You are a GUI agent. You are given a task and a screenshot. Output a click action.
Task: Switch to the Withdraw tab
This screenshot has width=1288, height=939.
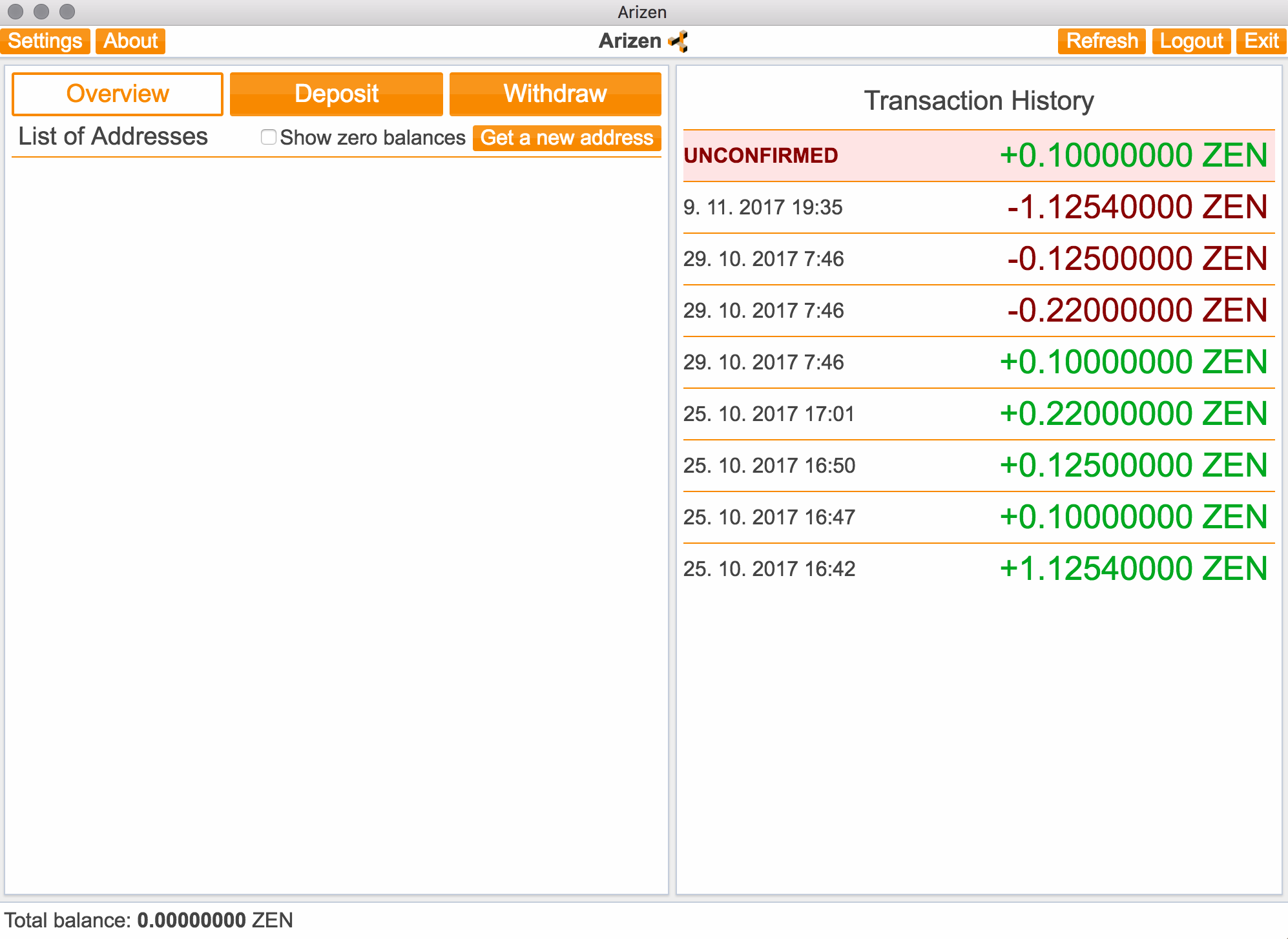click(556, 94)
